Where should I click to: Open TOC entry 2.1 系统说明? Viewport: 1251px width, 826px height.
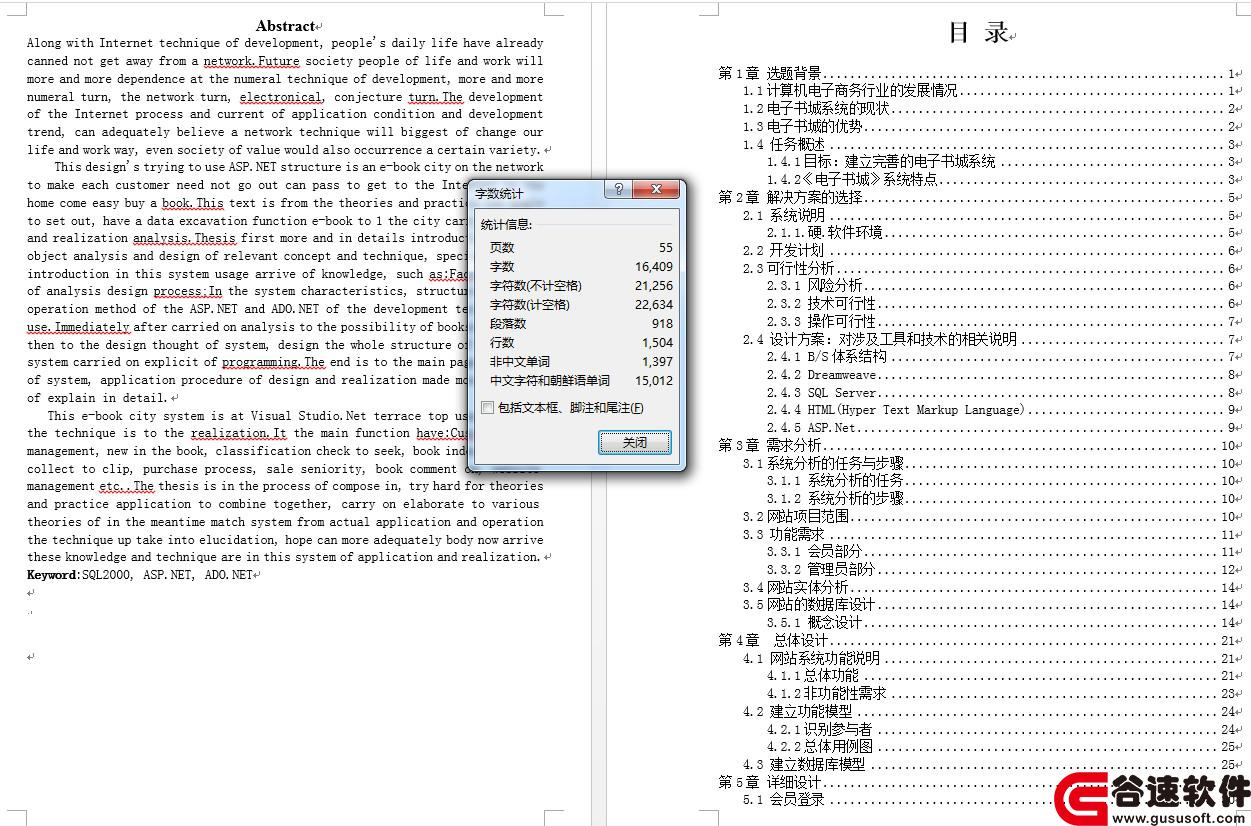point(991,215)
